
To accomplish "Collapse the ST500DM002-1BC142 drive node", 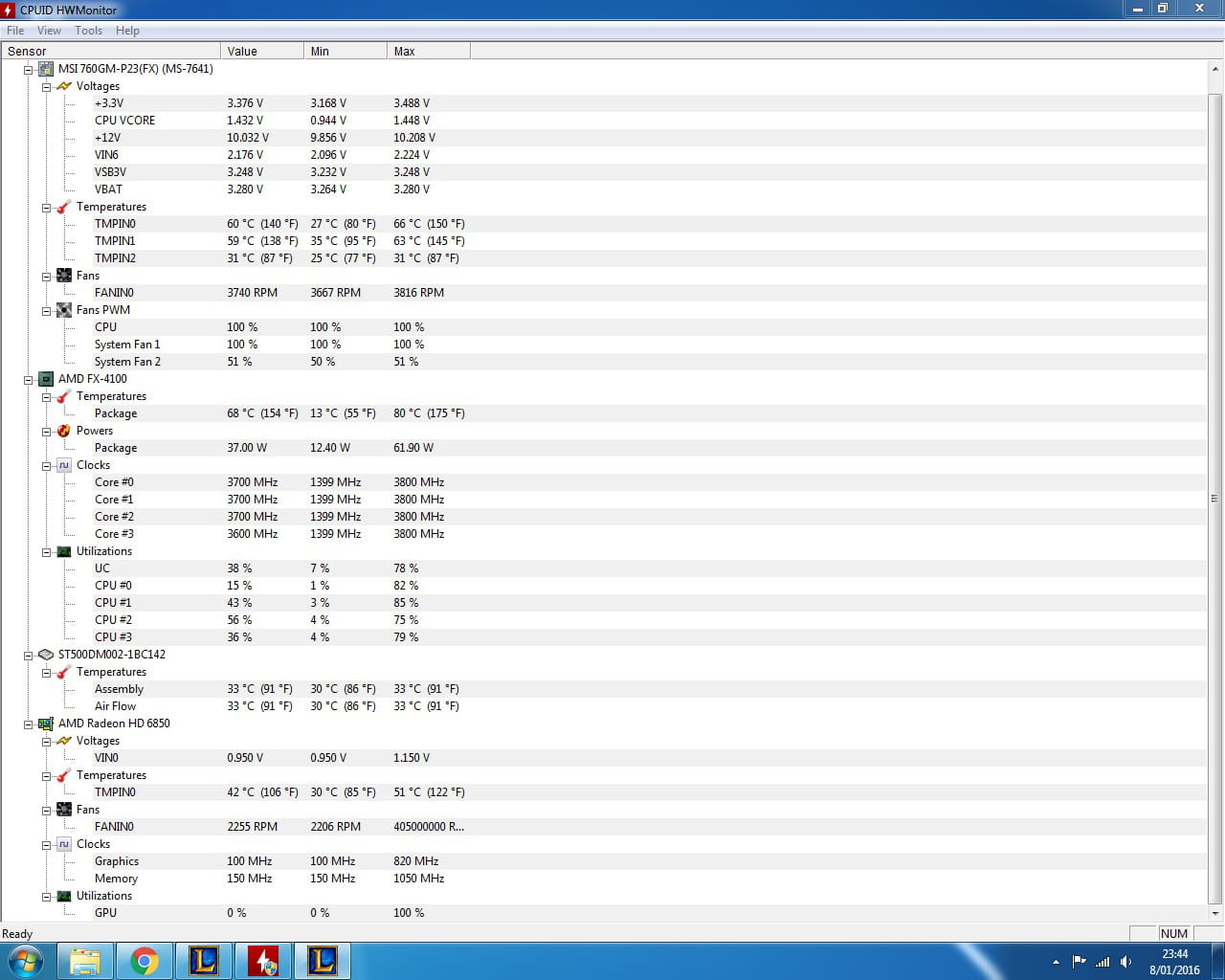I will 28,655.
